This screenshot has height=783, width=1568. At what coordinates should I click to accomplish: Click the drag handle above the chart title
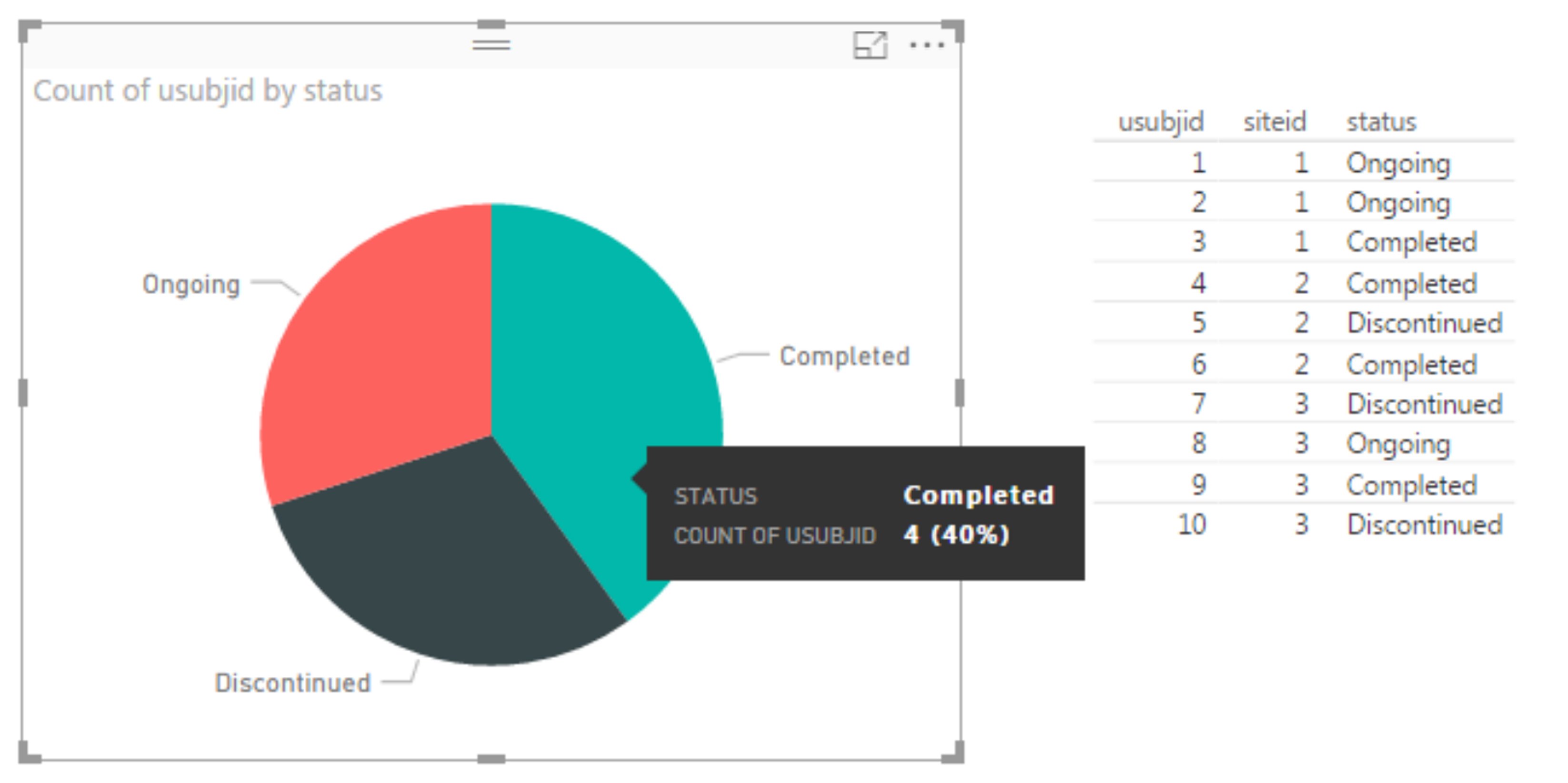tap(490, 44)
